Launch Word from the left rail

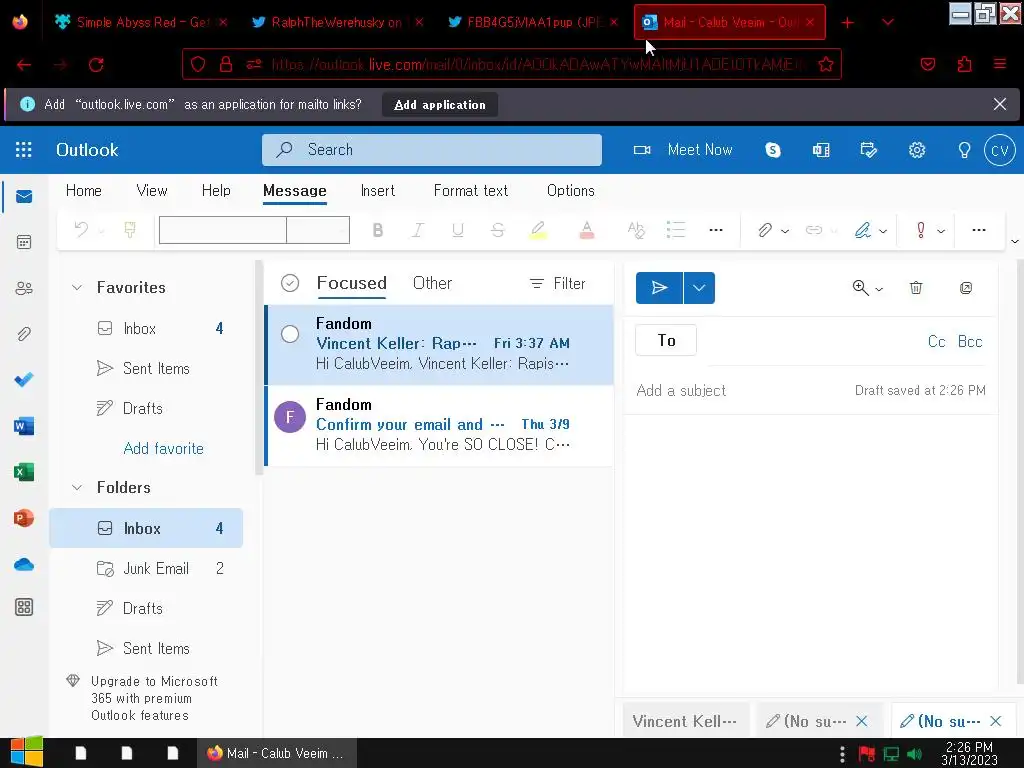pos(24,426)
